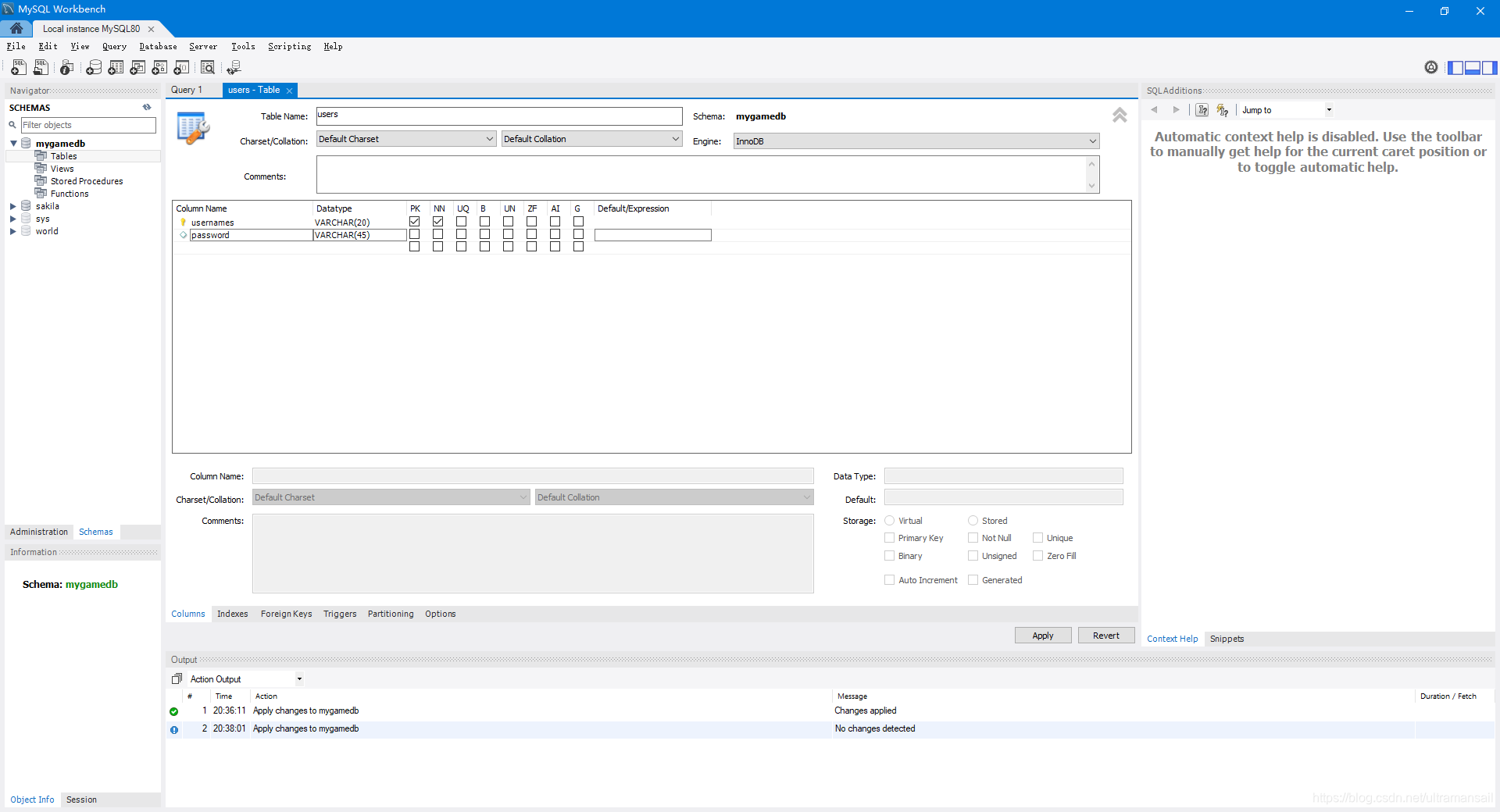Refresh the schemas list icon
The height and width of the screenshot is (812, 1500).
click(x=147, y=108)
